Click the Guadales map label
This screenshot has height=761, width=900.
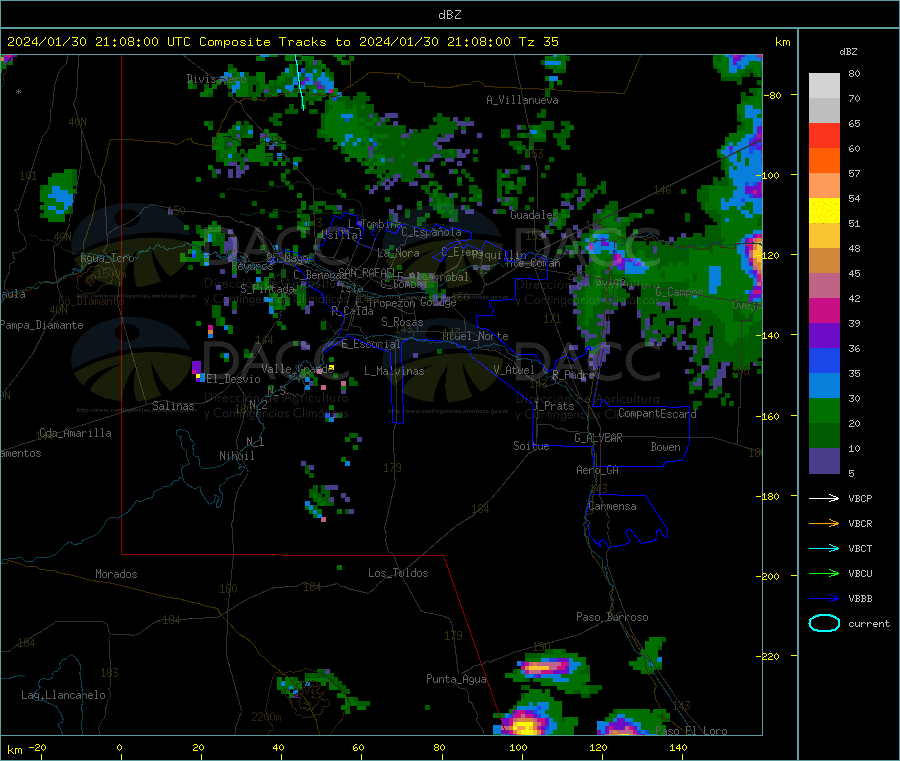[x=534, y=215]
